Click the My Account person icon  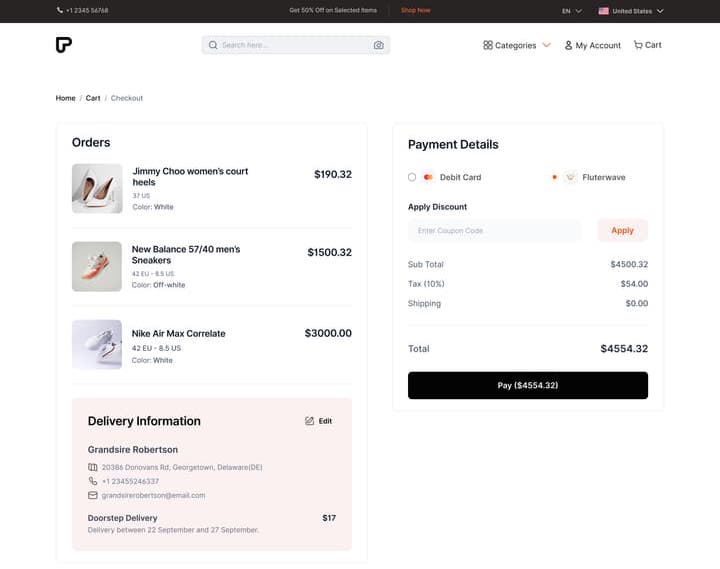[x=568, y=45]
